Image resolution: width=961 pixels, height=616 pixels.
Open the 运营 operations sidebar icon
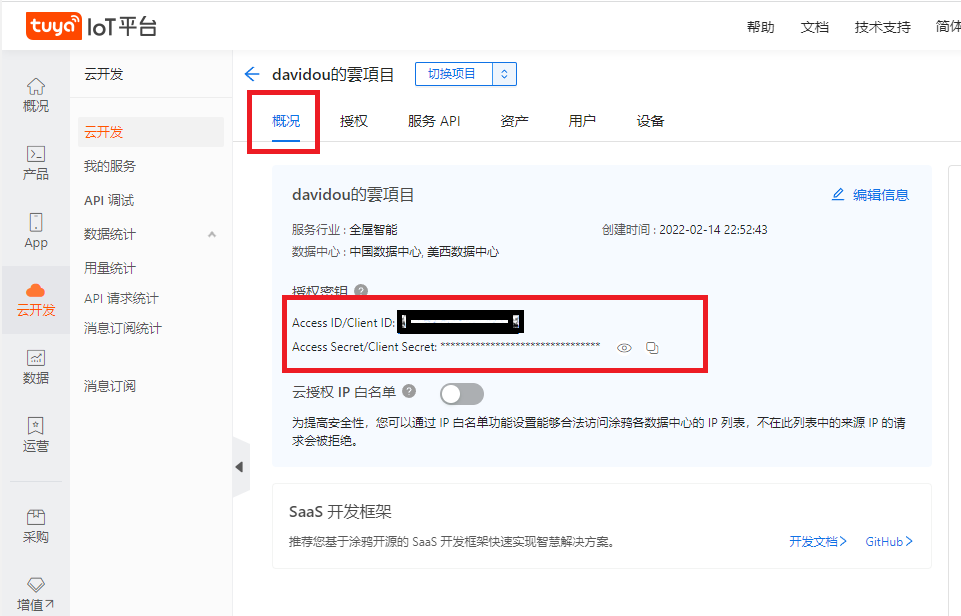click(x=35, y=435)
